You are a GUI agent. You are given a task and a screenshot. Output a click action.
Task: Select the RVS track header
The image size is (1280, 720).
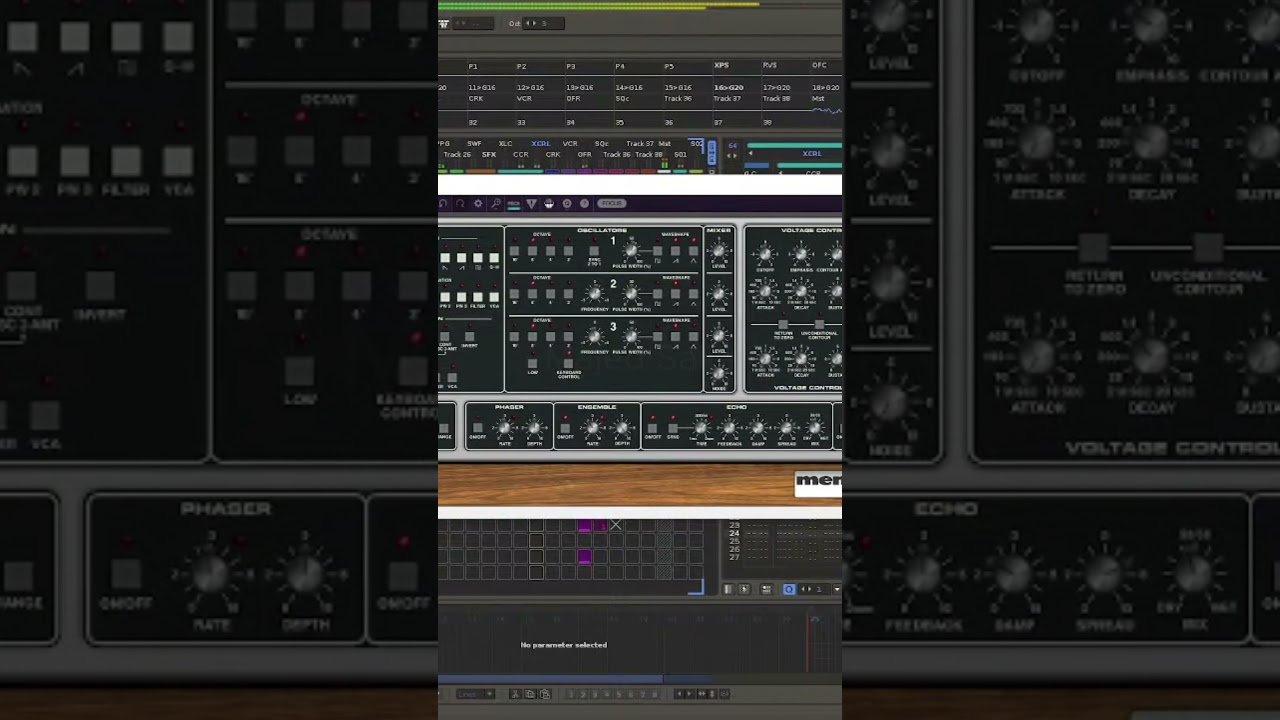770,65
